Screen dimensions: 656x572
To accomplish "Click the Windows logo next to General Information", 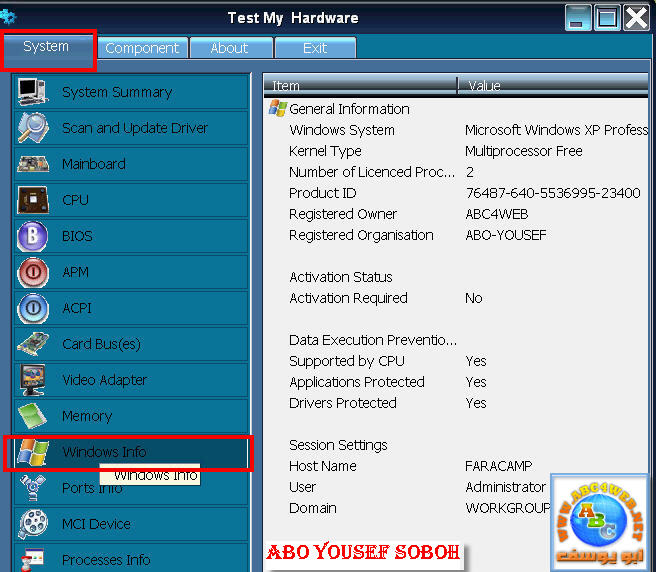I will tap(277, 108).
